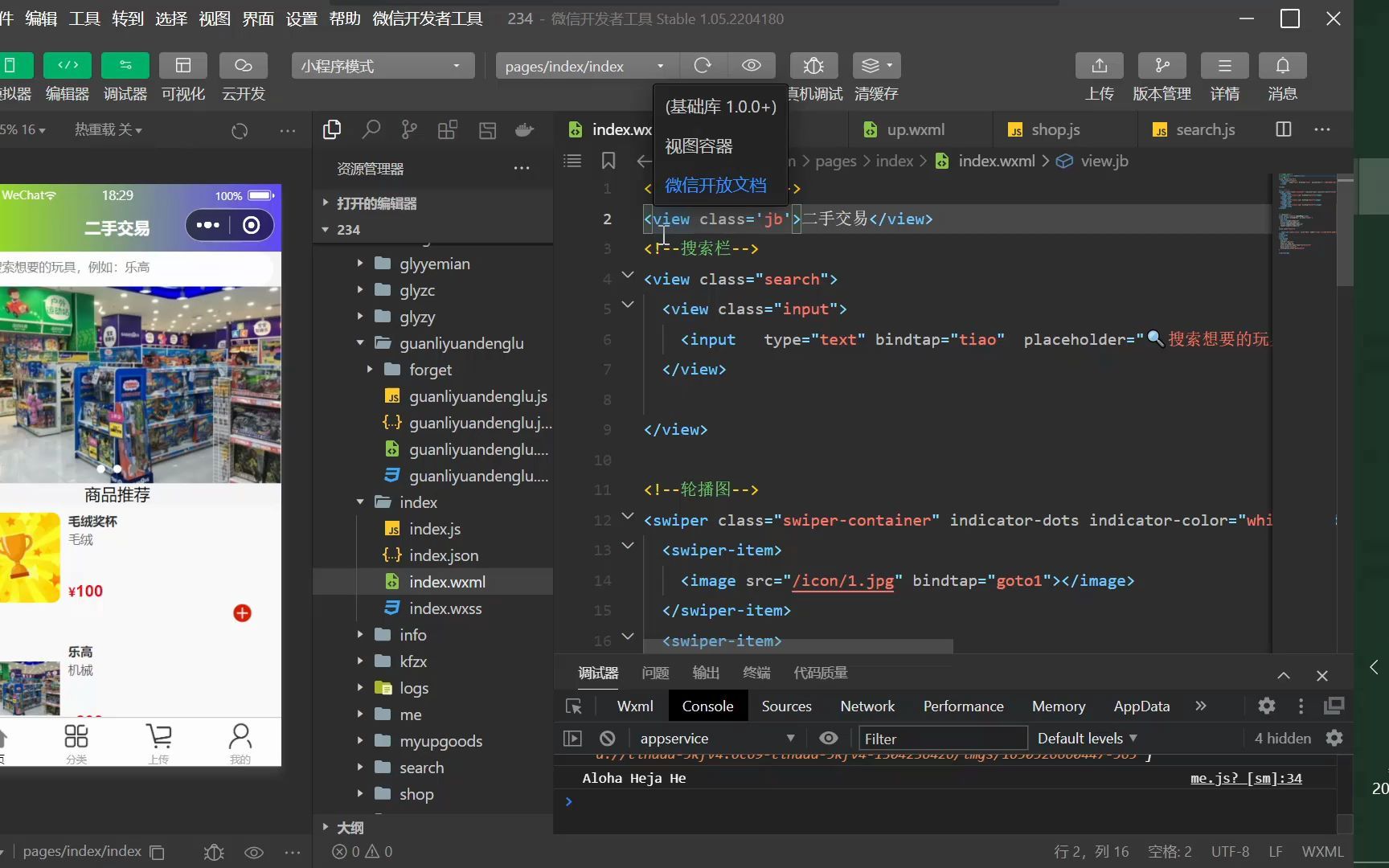The width and height of the screenshot is (1389, 868).
Task: Click the simulator refresh icon
Action: point(240,130)
